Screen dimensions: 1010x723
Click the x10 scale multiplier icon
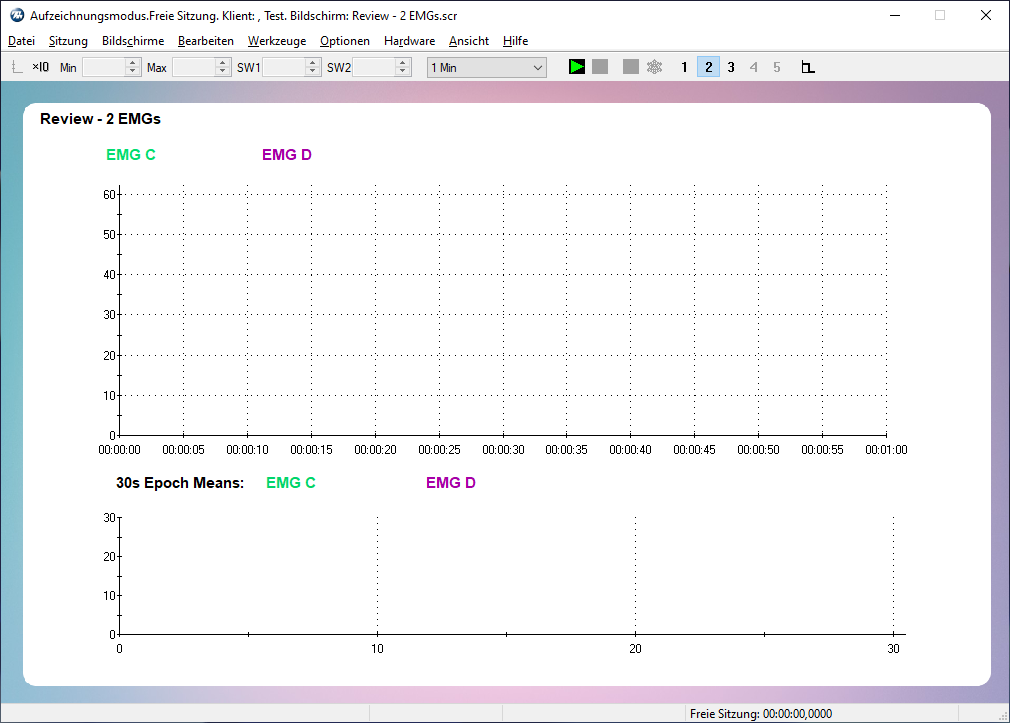click(41, 67)
